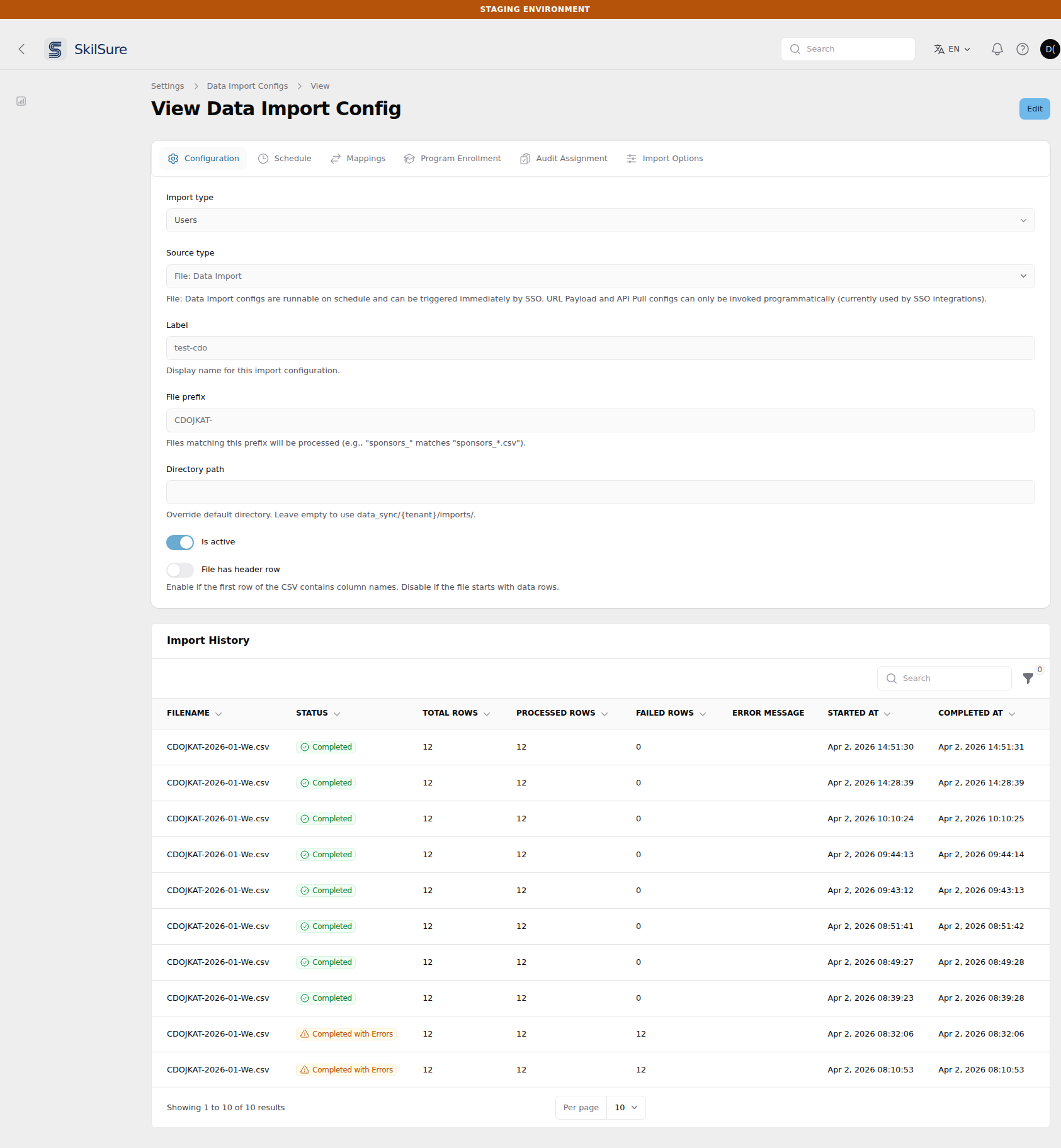
Task: Toggle the Is active switch
Action: (180, 542)
